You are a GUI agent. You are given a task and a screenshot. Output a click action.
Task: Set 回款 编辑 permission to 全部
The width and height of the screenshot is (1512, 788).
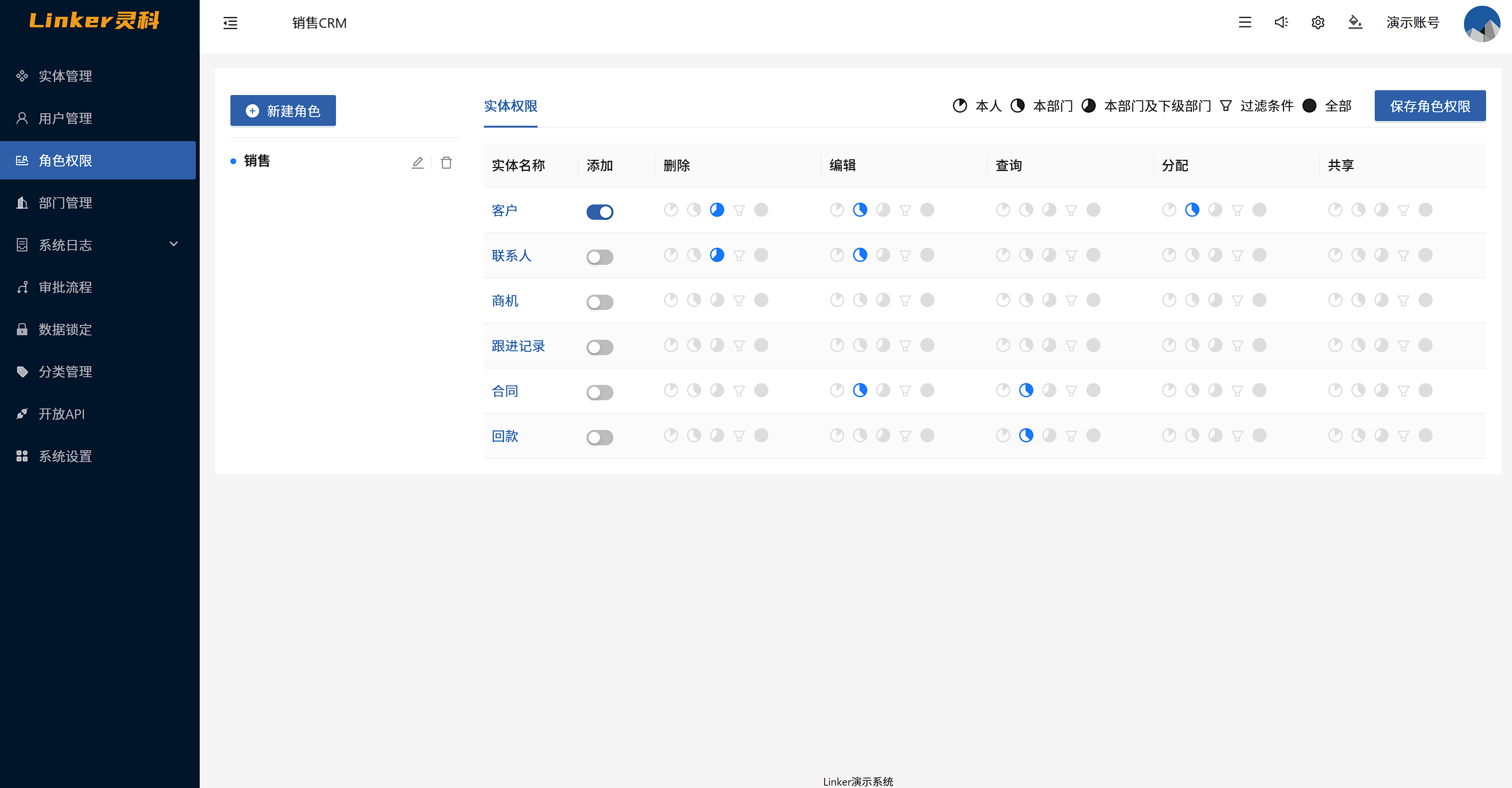[x=927, y=435]
